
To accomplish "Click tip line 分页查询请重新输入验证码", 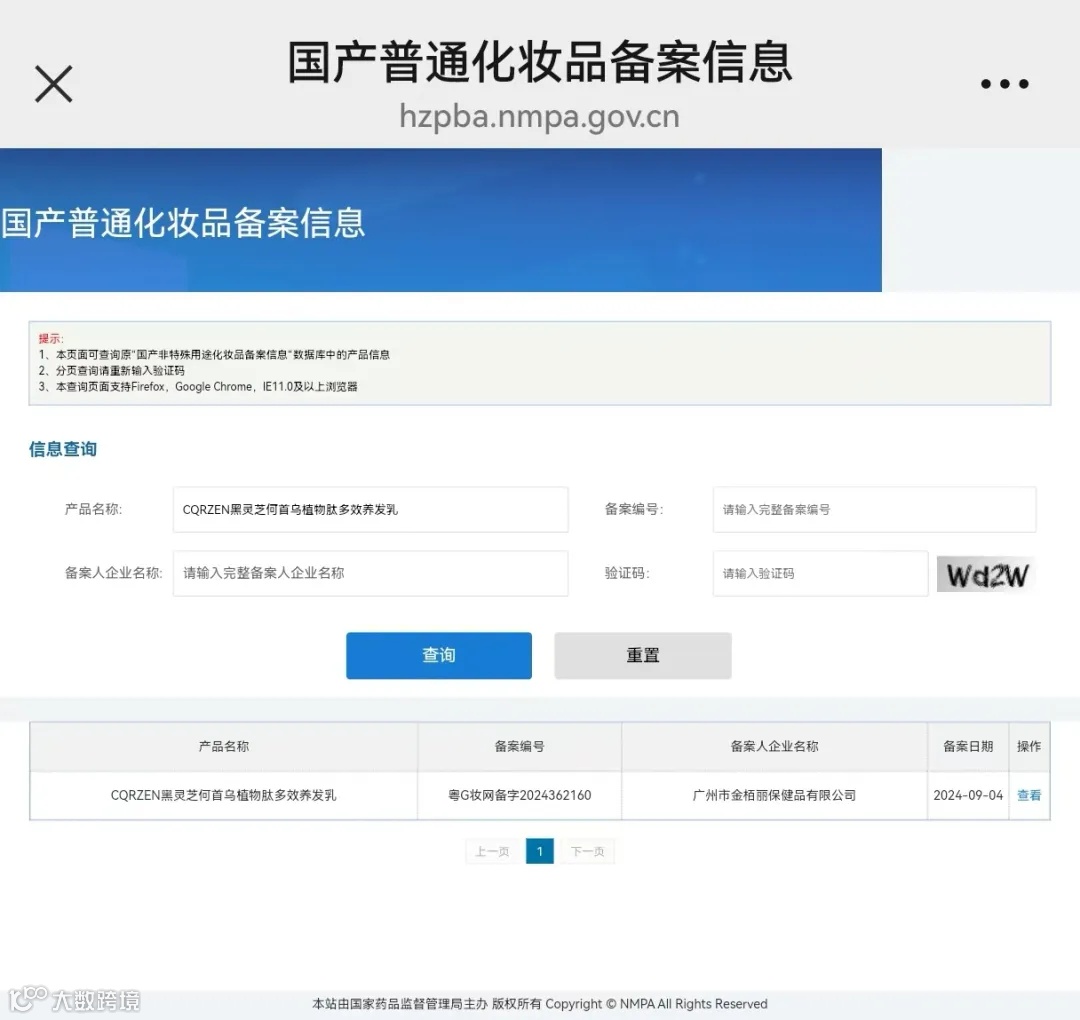I will [x=112, y=371].
